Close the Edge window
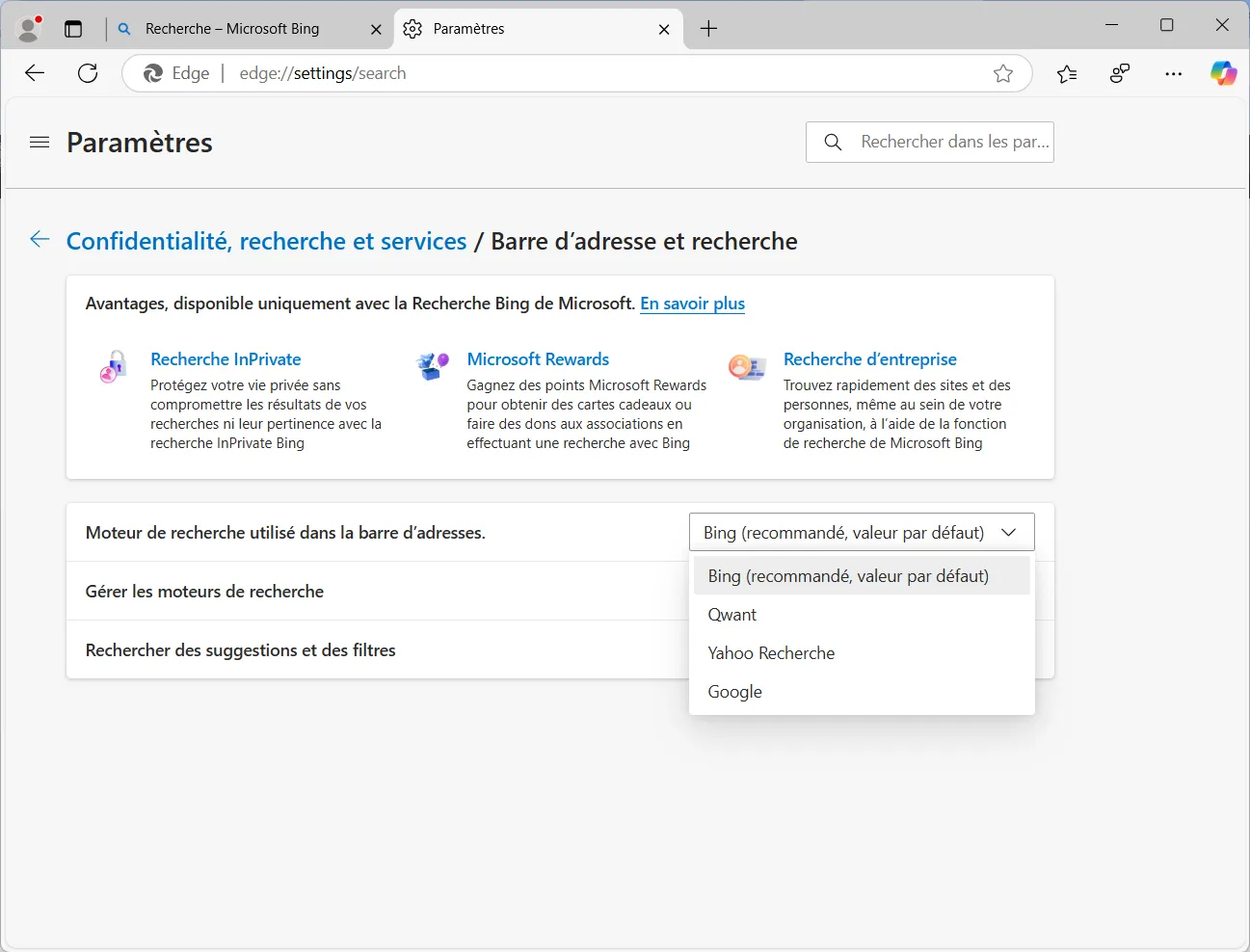 point(1222,25)
